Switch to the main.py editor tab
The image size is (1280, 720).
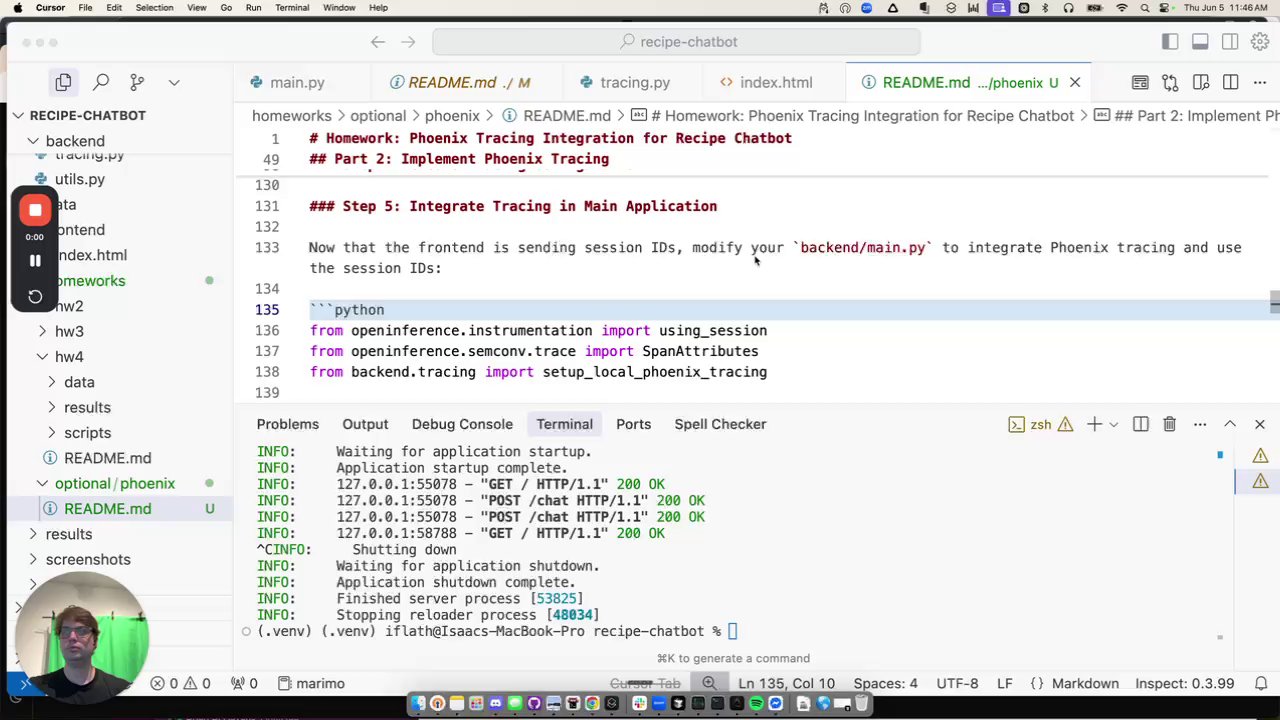[297, 82]
